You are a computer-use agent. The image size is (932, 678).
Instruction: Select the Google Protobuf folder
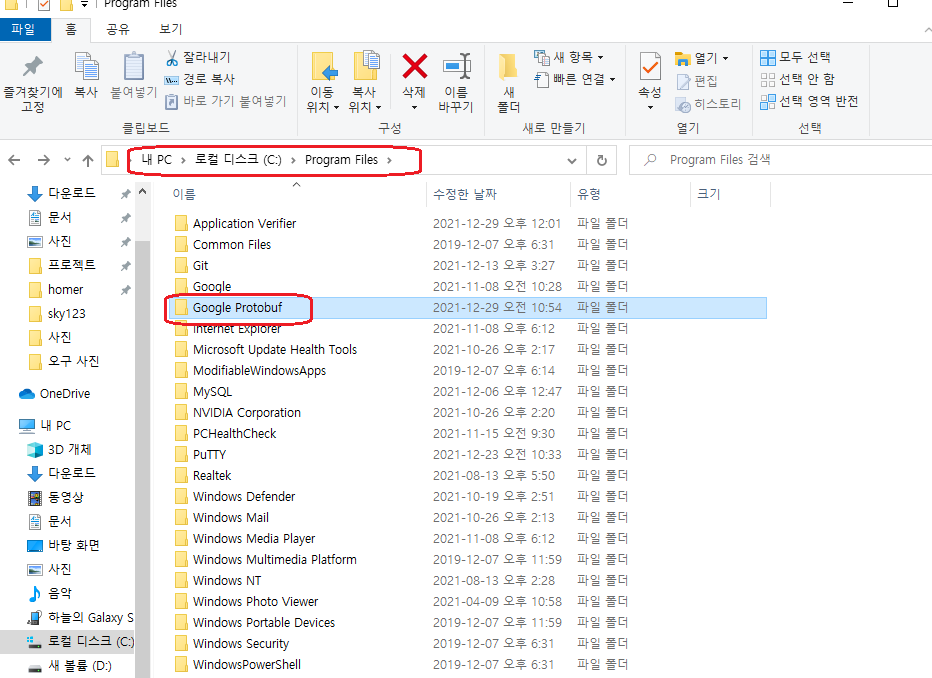[468, 308]
